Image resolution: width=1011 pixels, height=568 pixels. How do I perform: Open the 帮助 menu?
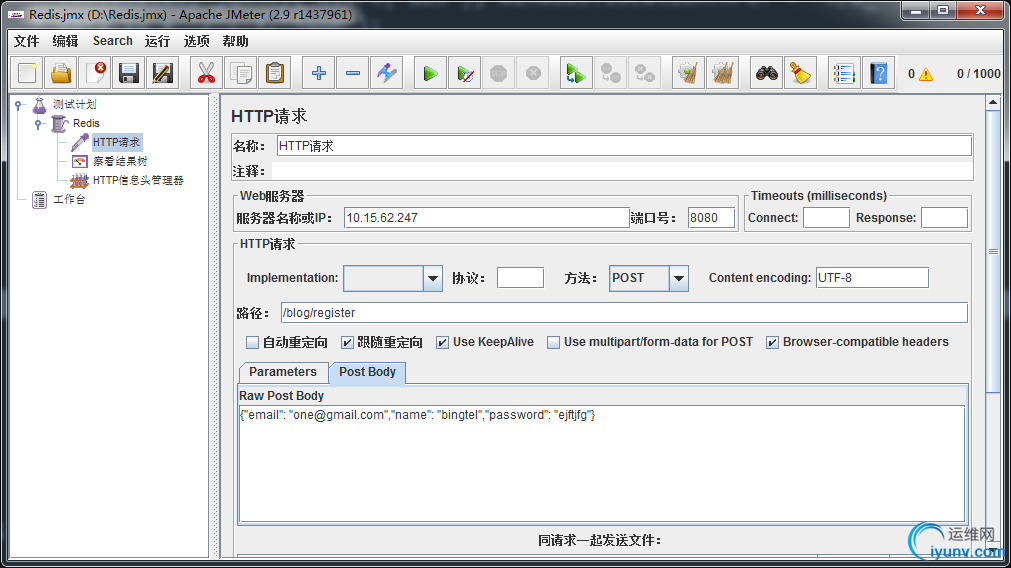(x=235, y=41)
